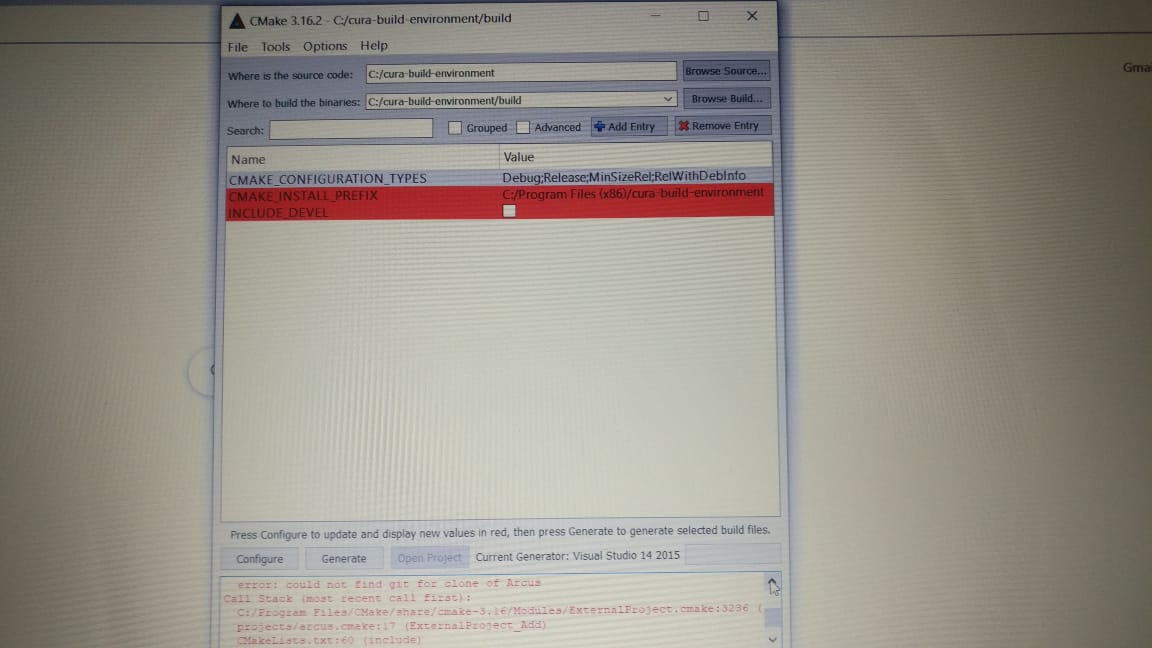This screenshot has width=1152, height=648.
Task: Enable the Grouped checkbox
Action: 455,128
